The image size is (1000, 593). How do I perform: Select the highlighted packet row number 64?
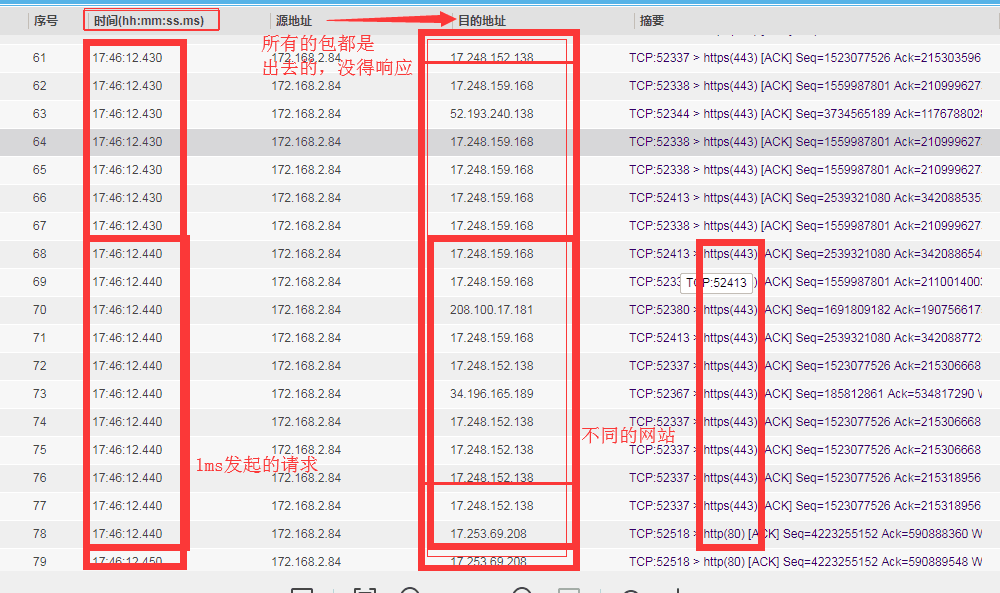[40, 142]
